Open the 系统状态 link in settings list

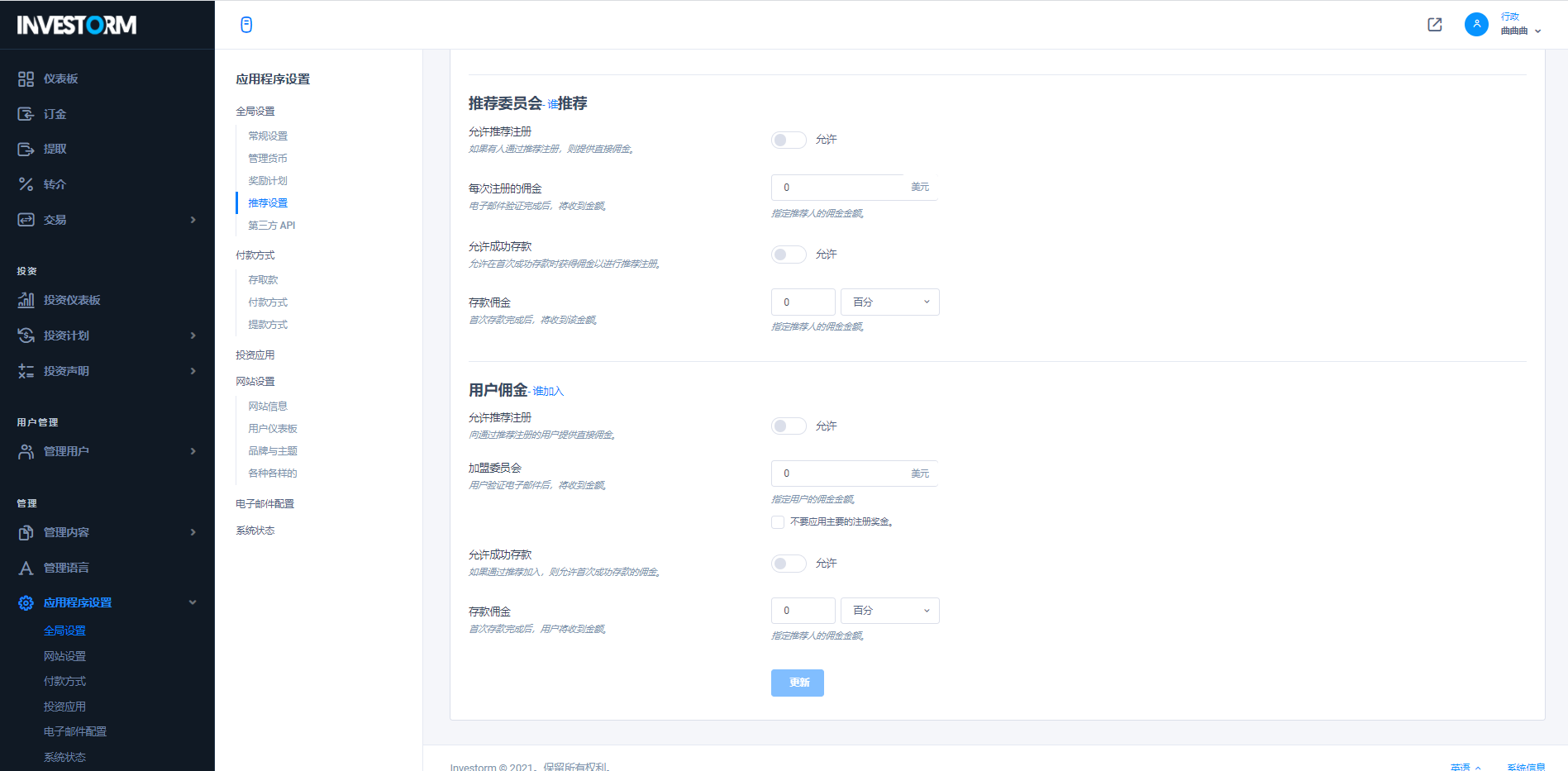tap(255, 531)
